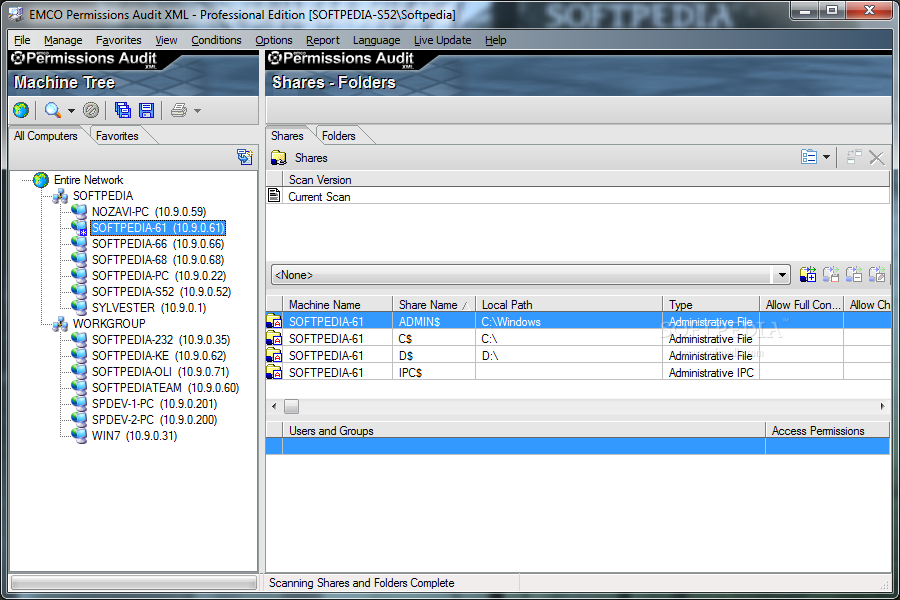Select SOFTPEDIA-61 (10.9.0.61) in tree
The width and height of the screenshot is (900, 600).
[158, 228]
